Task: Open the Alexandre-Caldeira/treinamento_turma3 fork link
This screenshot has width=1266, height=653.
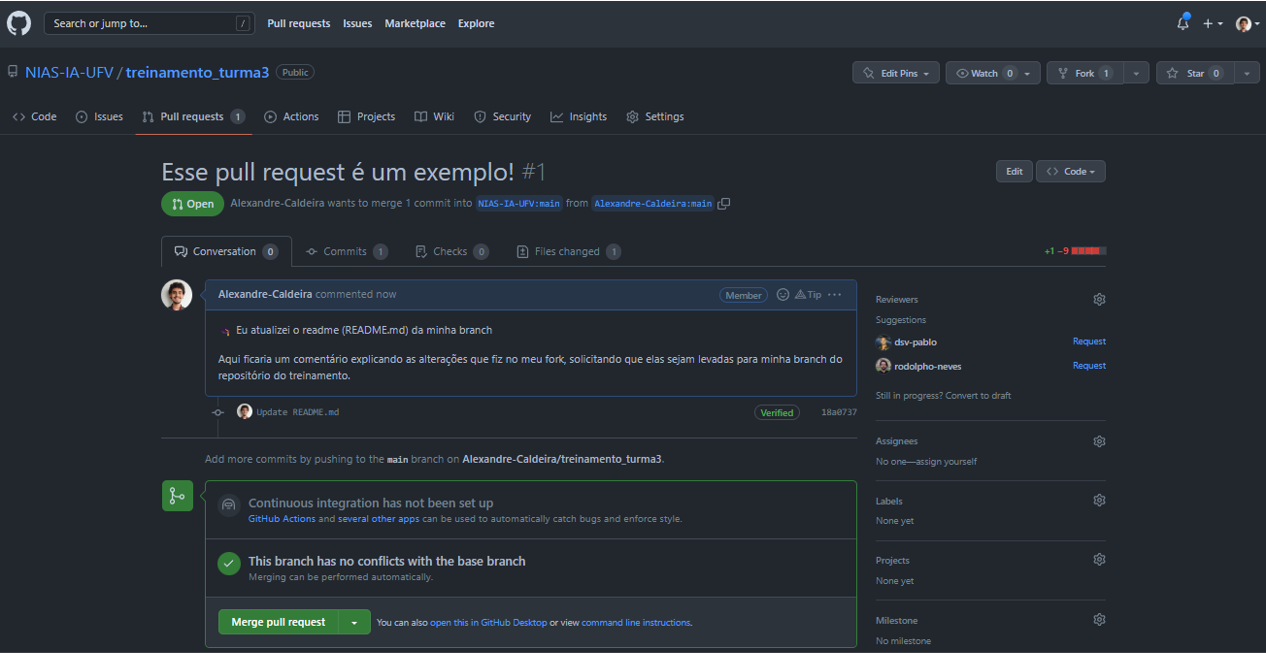Action: coord(562,459)
